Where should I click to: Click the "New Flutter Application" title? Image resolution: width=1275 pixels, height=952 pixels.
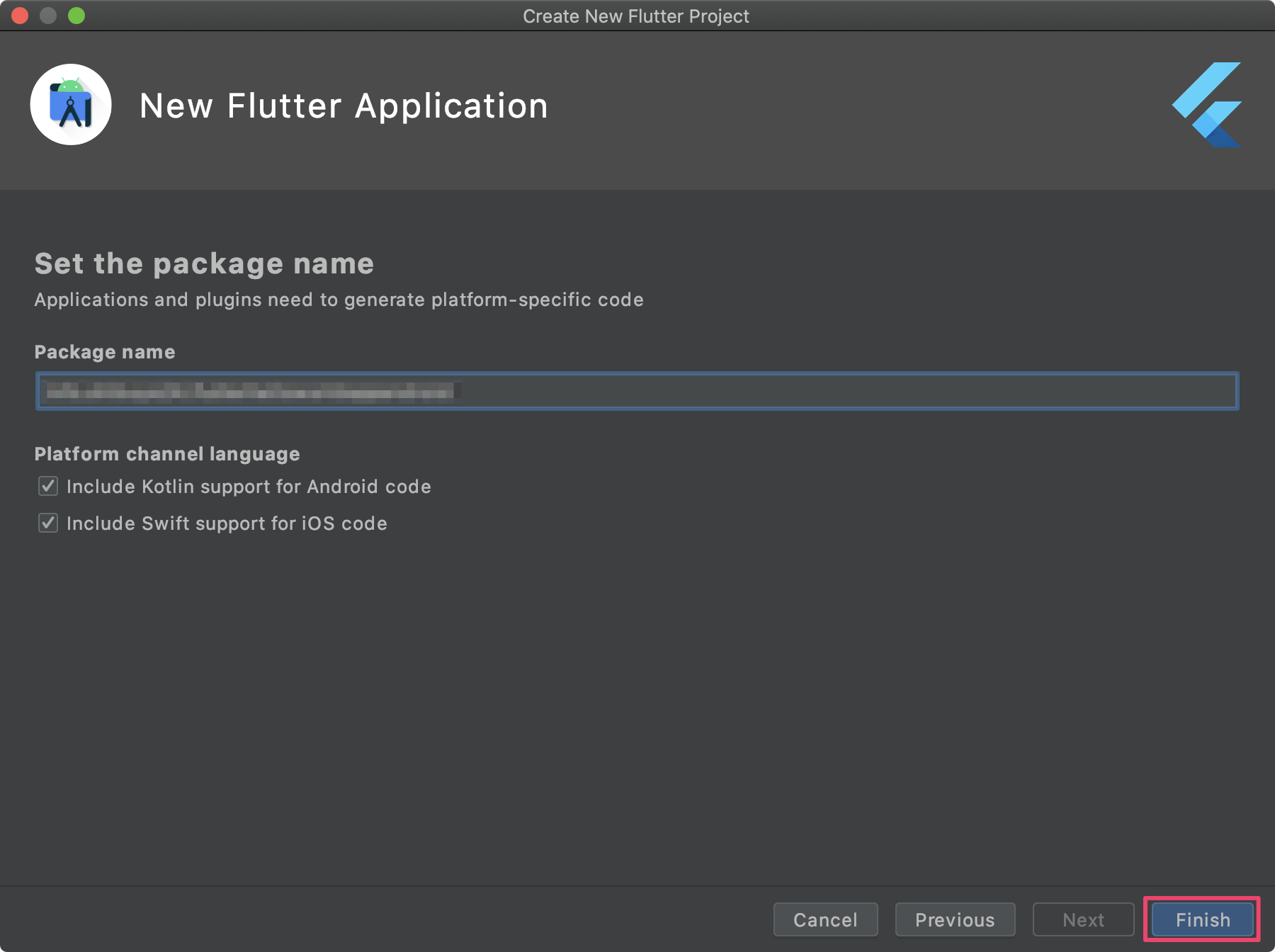point(344,106)
